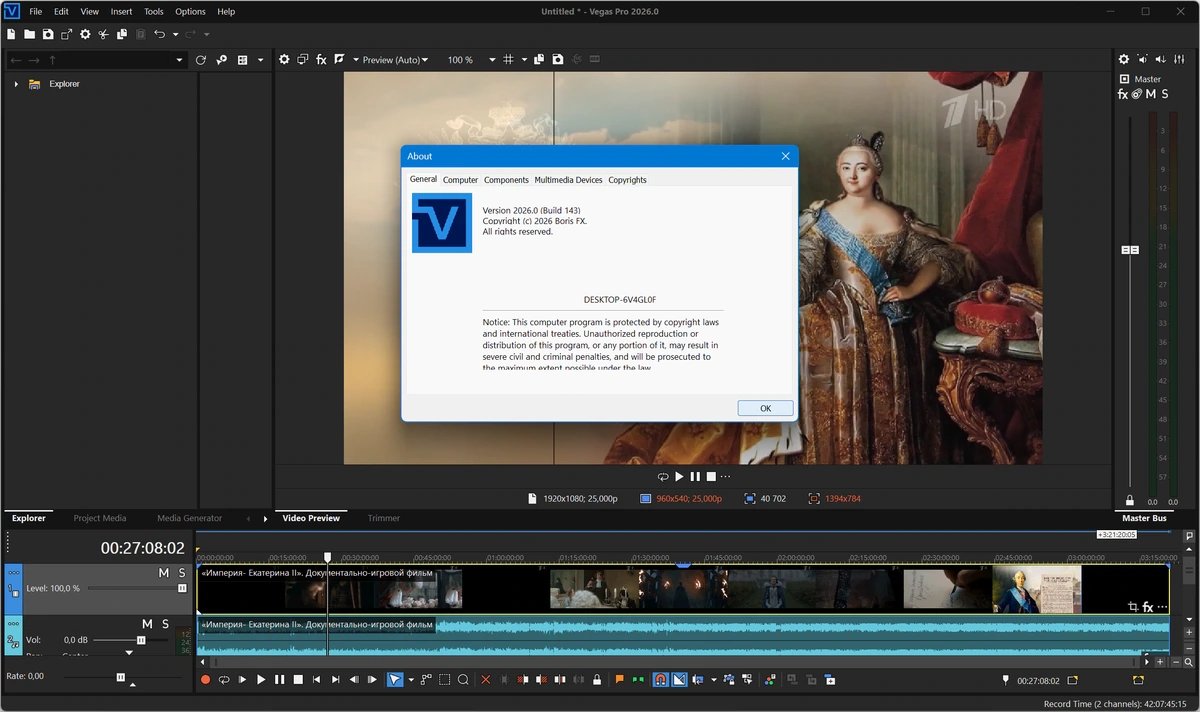Copy preview snapshot to clipboard

tap(539, 60)
